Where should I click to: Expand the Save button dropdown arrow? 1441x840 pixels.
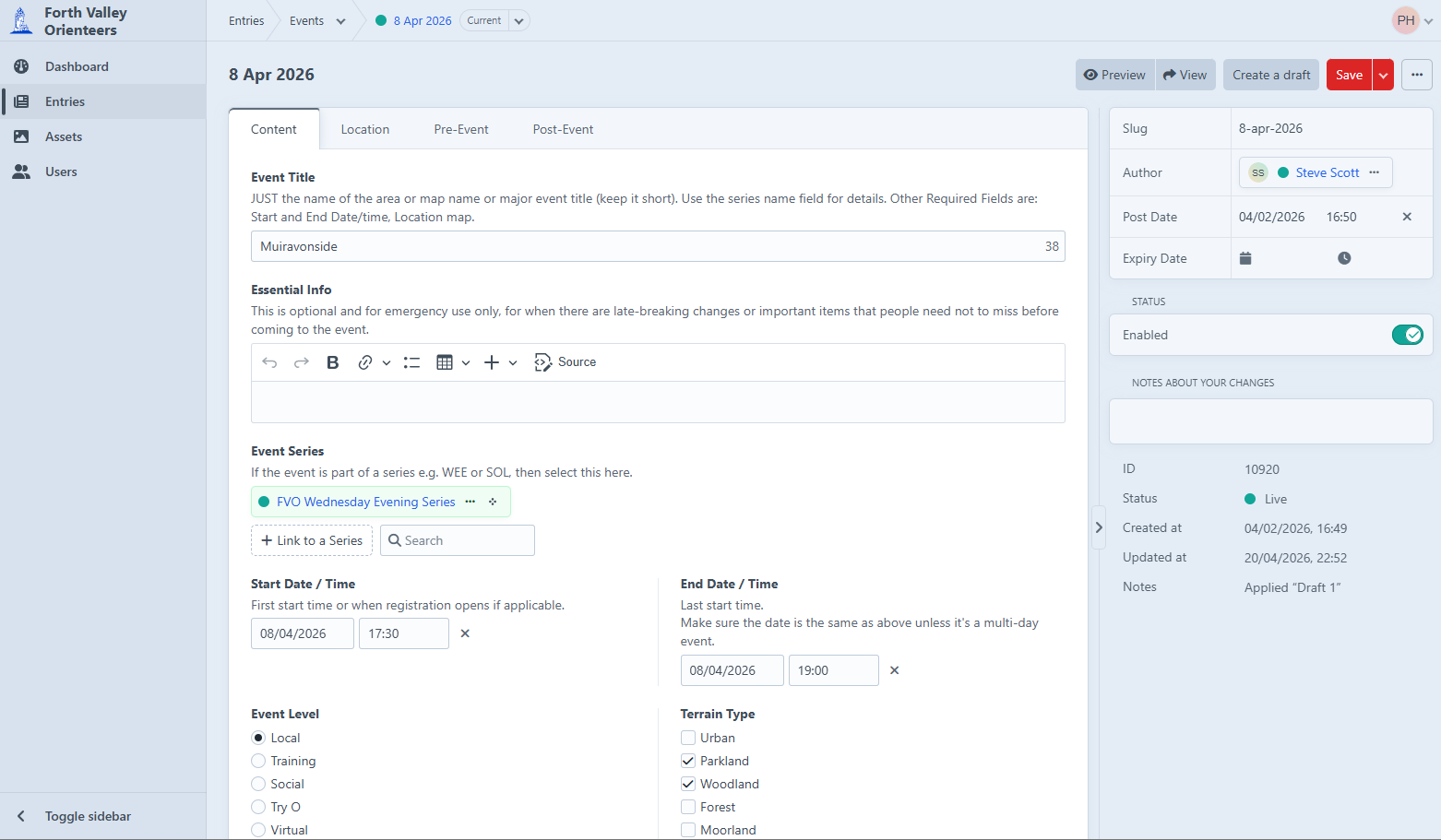1383,76
